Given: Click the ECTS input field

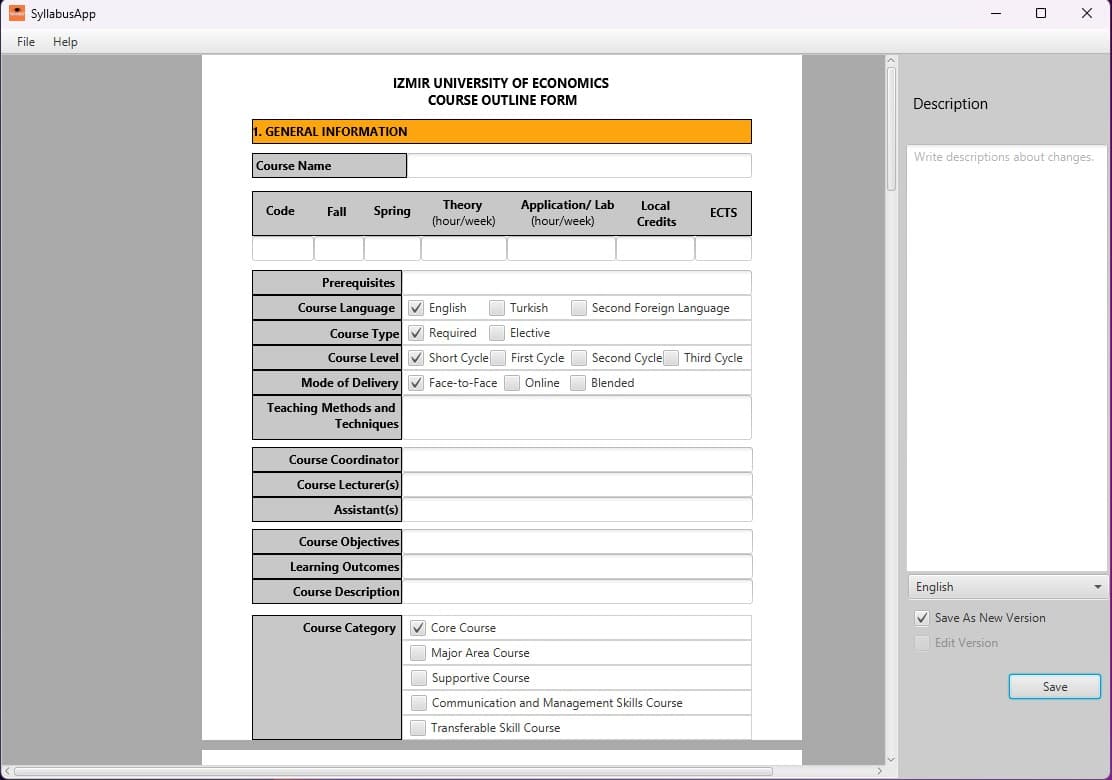Looking at the screenshot, I should pos(723,249).
